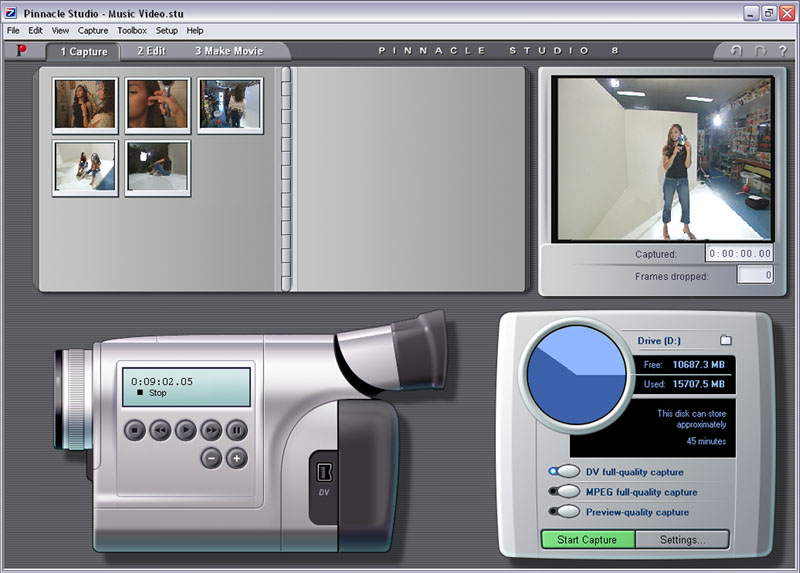Rewind the camcorder tape

(x=160, y=430)
